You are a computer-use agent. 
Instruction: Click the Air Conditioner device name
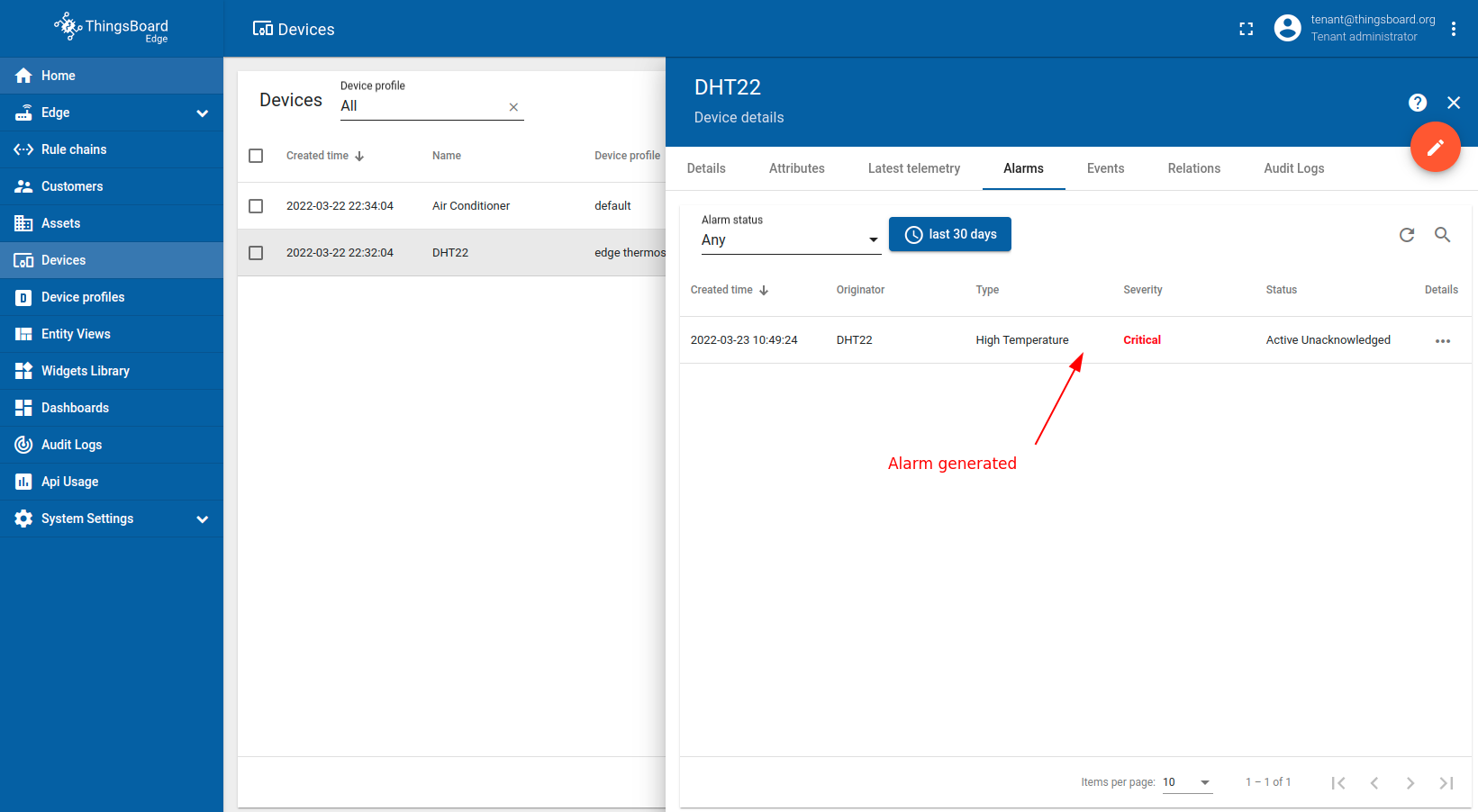click(471, 206)
